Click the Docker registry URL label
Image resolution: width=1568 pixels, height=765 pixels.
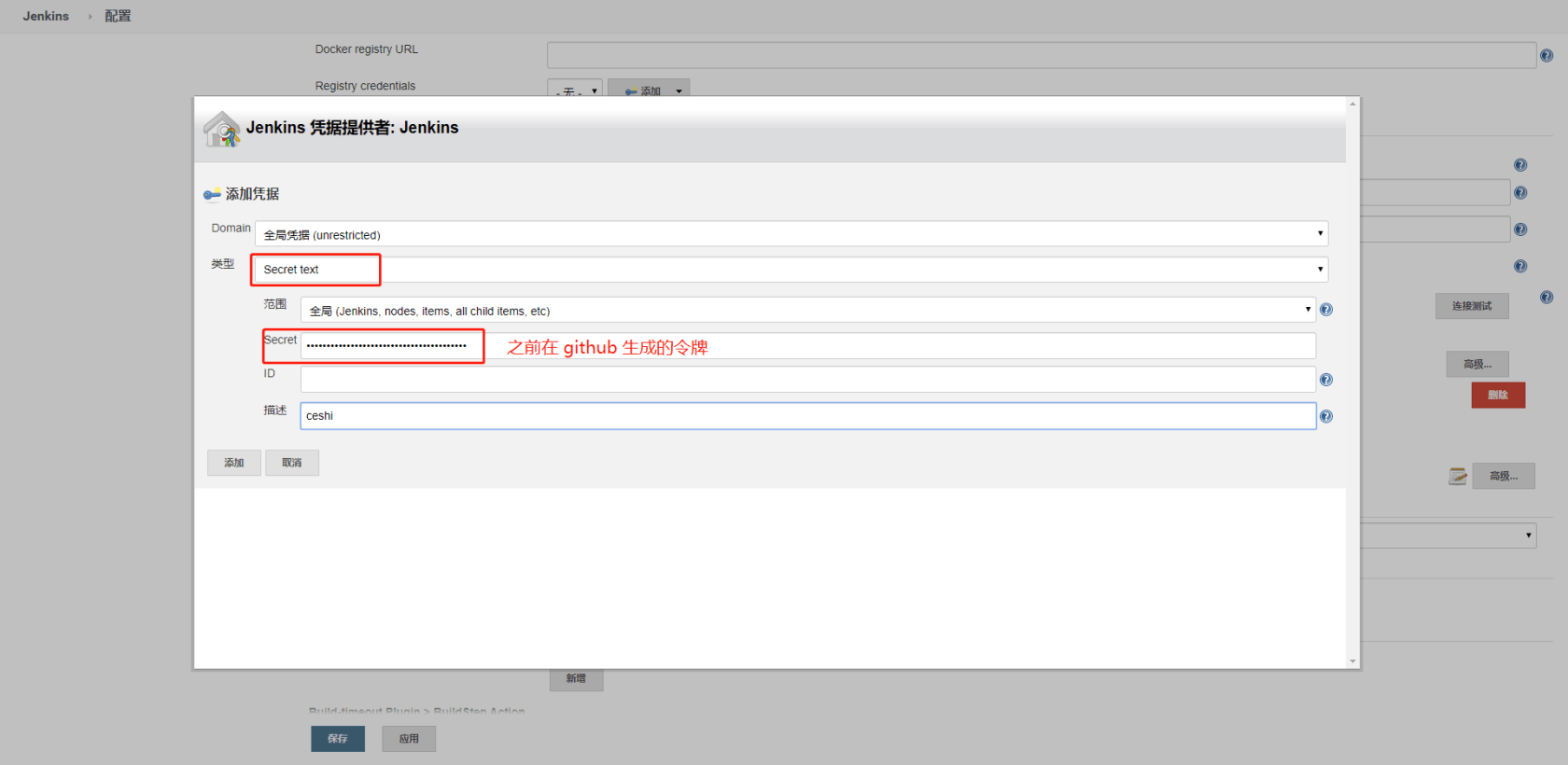coord(366,49)
